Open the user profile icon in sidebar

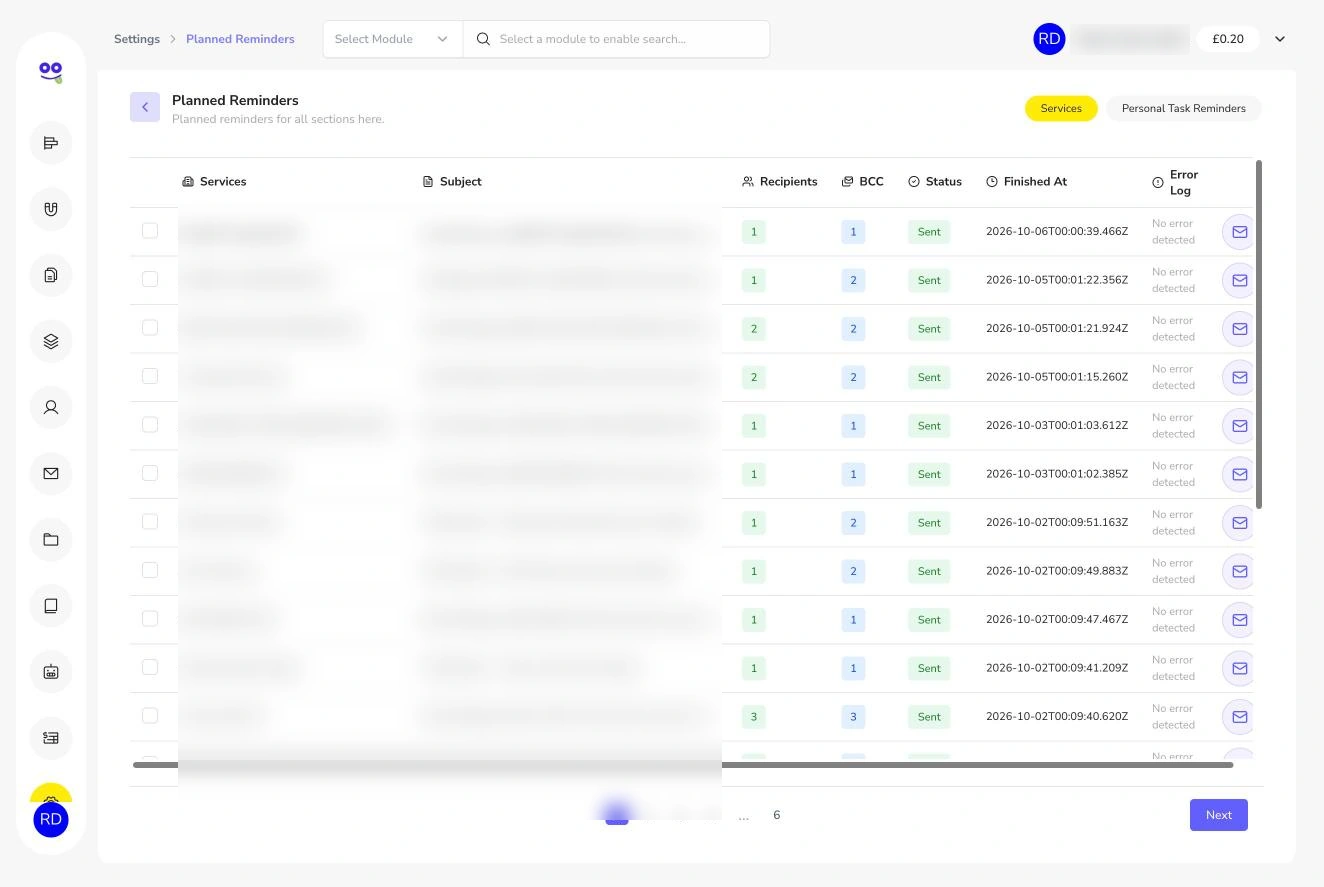click(x=51, y=407)
